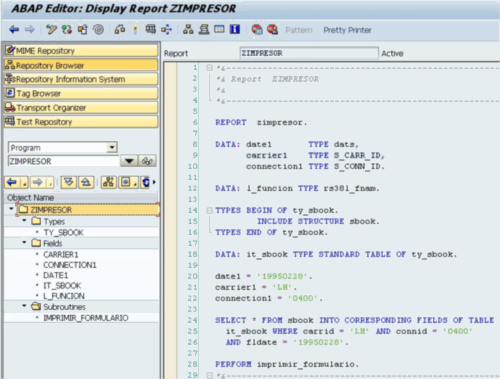Screen dimensions: 500x379
Task: Collapse the comment block at line 29
Action: point(209,375)
